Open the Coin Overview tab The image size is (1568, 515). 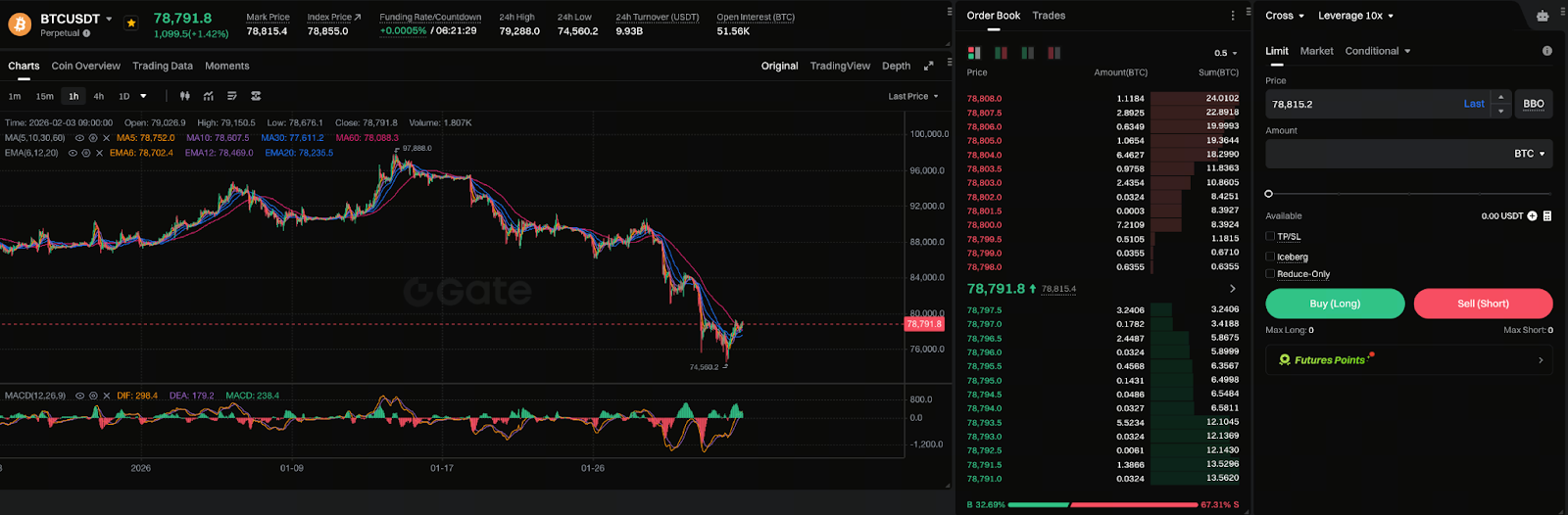85,66
